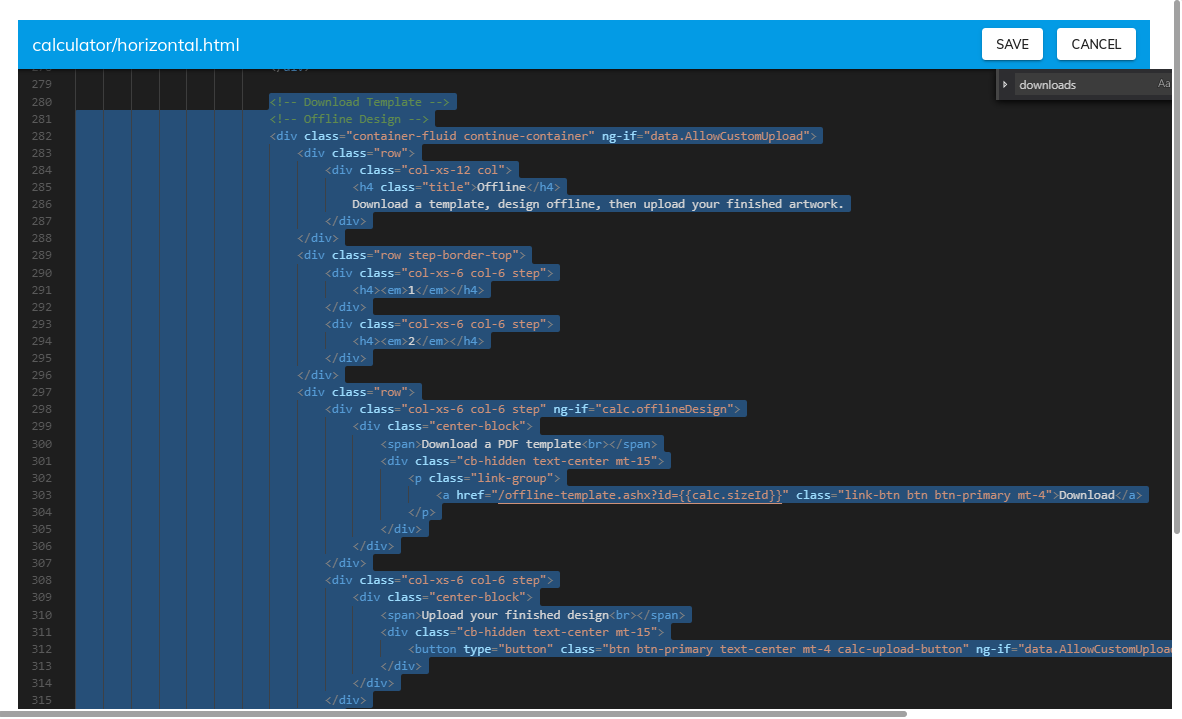Click the "calc-upload-button" class text on line 312

(x=899, y=649)
